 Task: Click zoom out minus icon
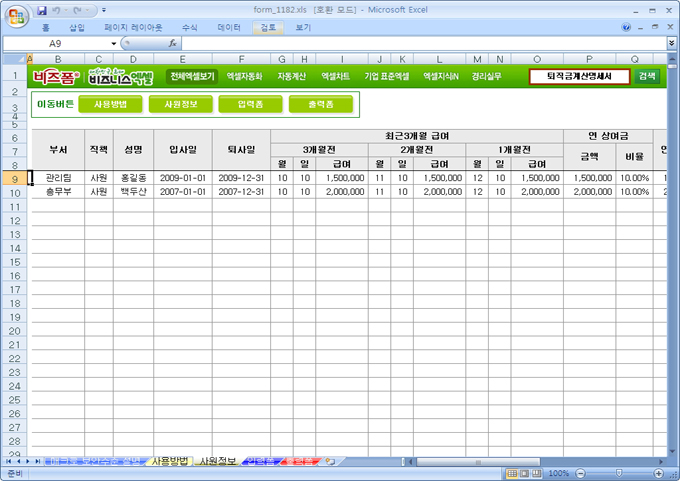tap(581, 473)
